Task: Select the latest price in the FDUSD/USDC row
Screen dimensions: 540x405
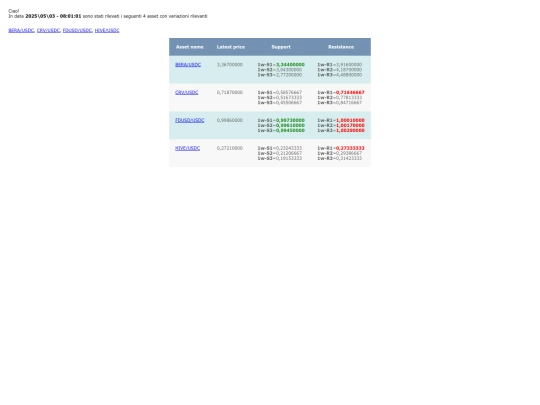Action: (230, 120)
